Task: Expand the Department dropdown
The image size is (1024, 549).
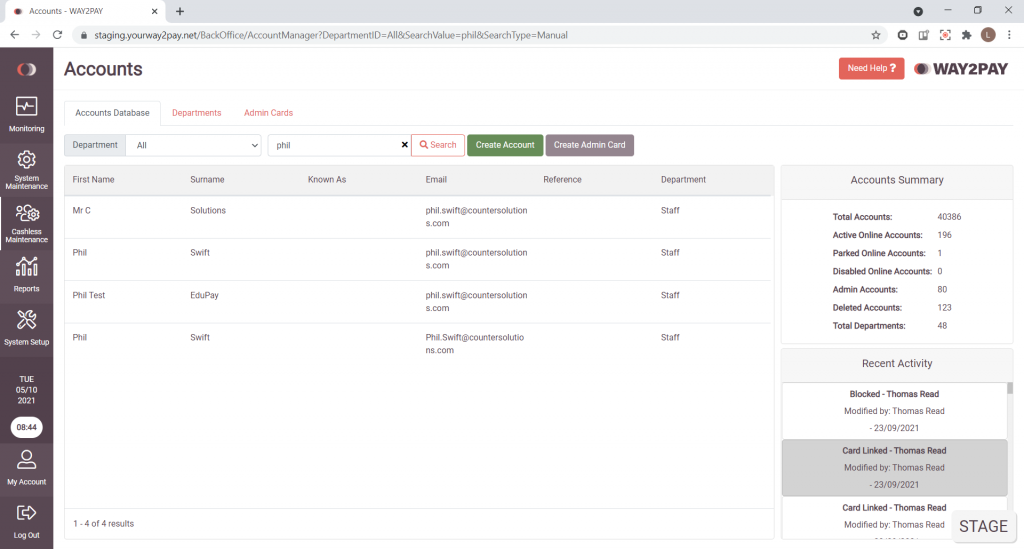Action: tap(195, 145)
